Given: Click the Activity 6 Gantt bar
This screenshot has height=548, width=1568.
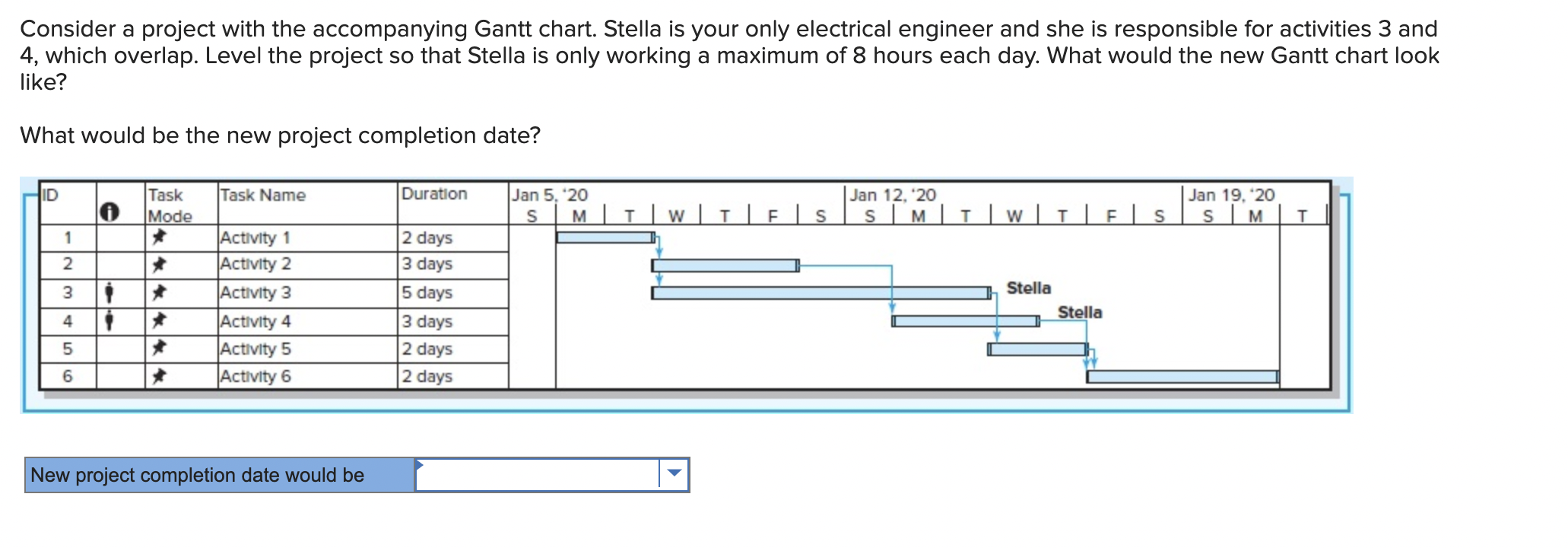Looking at the screenshot, I should [1182, 375].
